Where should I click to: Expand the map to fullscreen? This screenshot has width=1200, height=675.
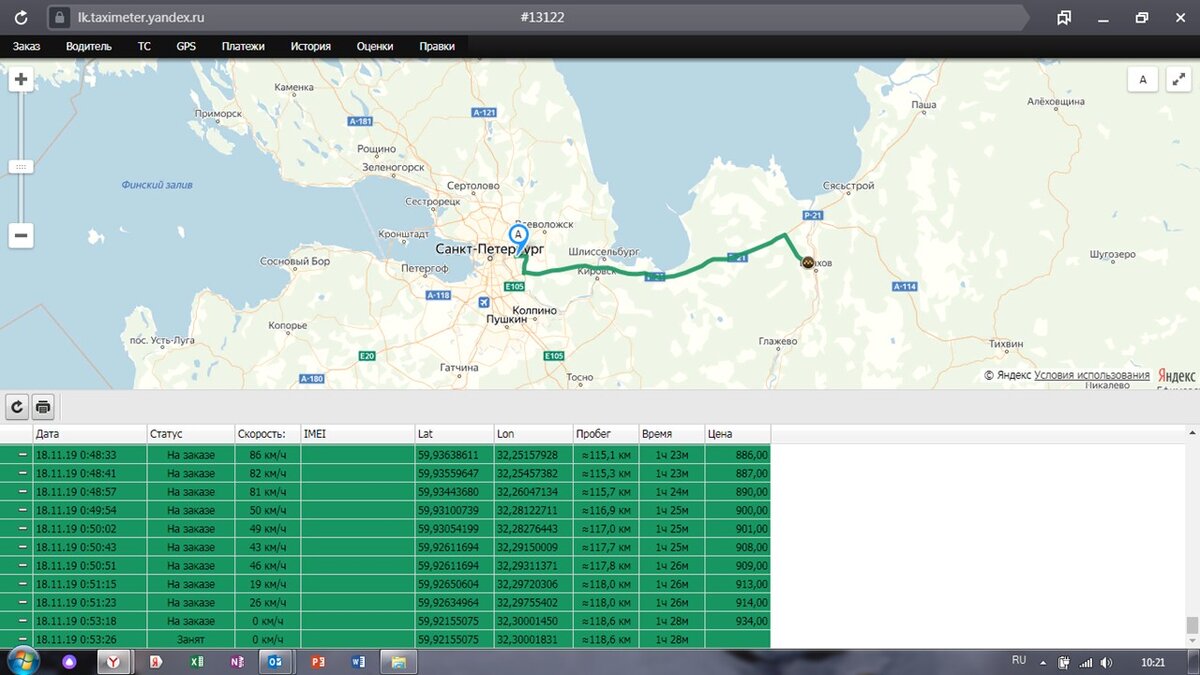pyautogui.click(x=1177, y=80)
